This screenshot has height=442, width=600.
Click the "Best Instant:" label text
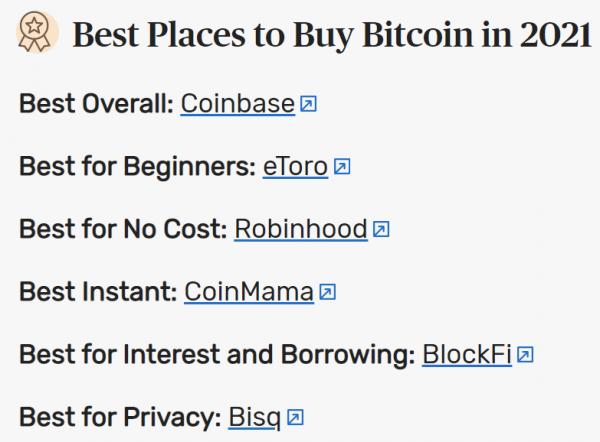click(x=98, y=292)
